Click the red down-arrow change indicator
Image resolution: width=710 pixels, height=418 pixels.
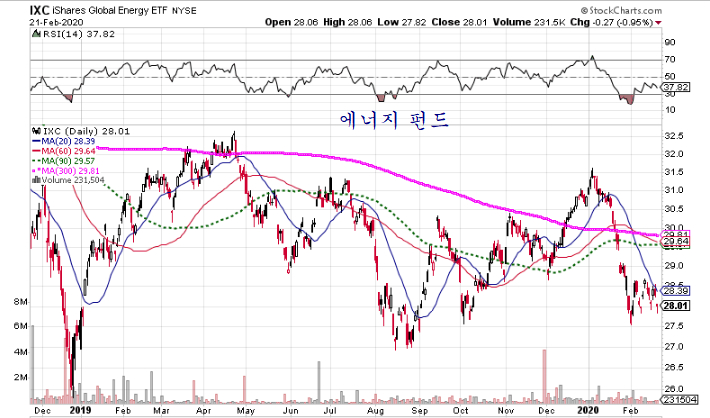pos(658,23)
